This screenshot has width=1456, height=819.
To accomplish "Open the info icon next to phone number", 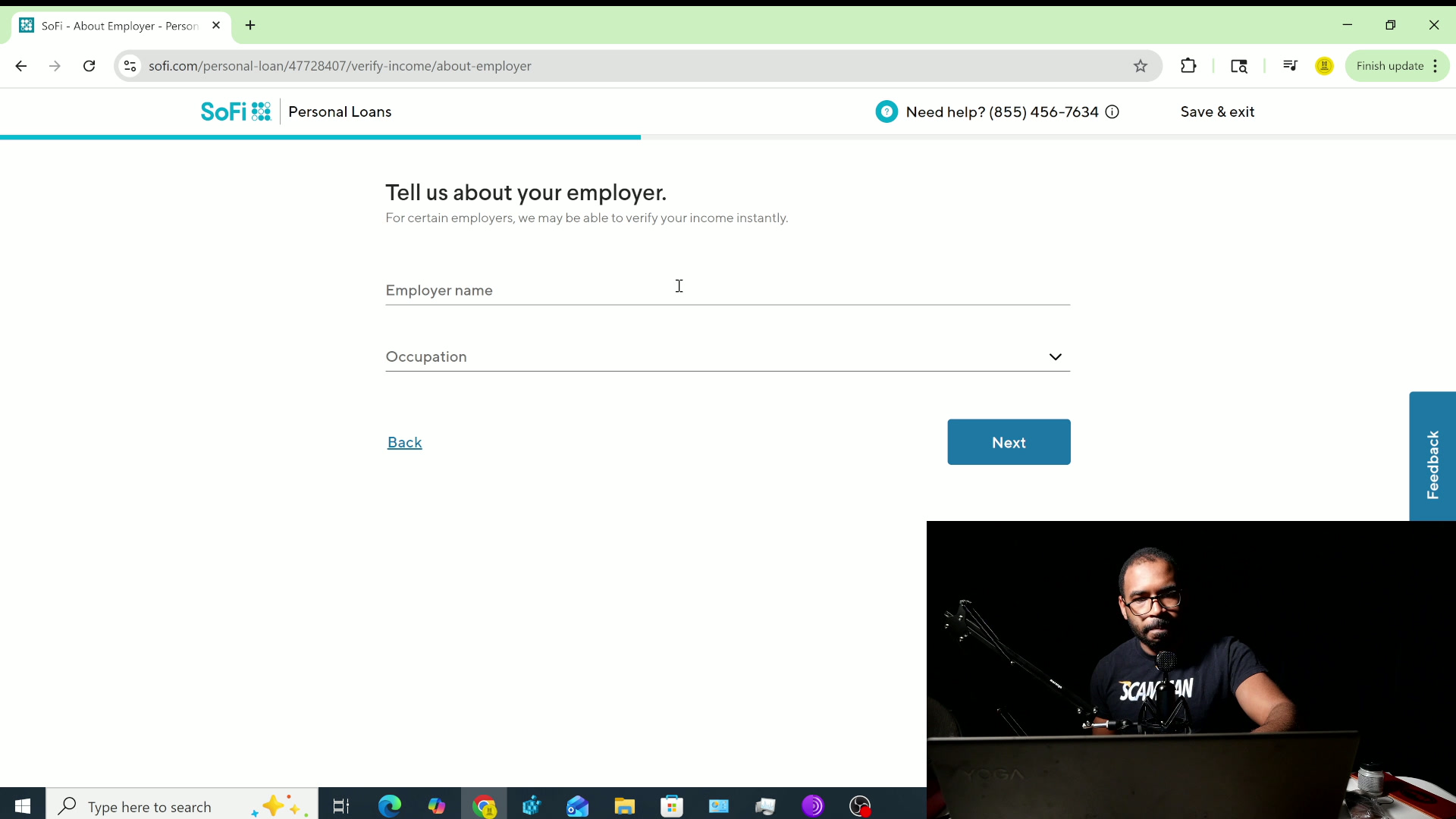I will tap(1112, 112).
